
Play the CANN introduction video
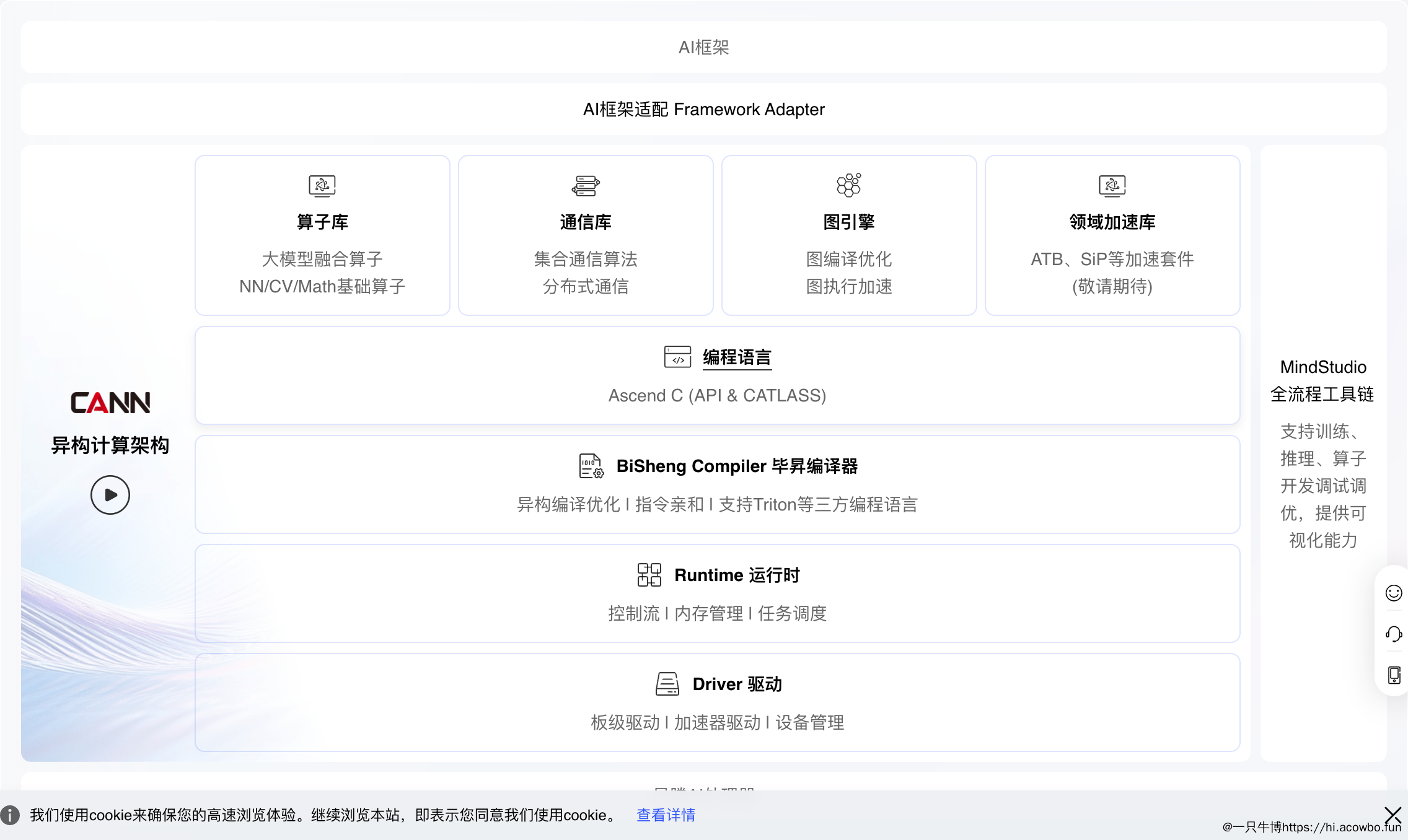[110, 495]
